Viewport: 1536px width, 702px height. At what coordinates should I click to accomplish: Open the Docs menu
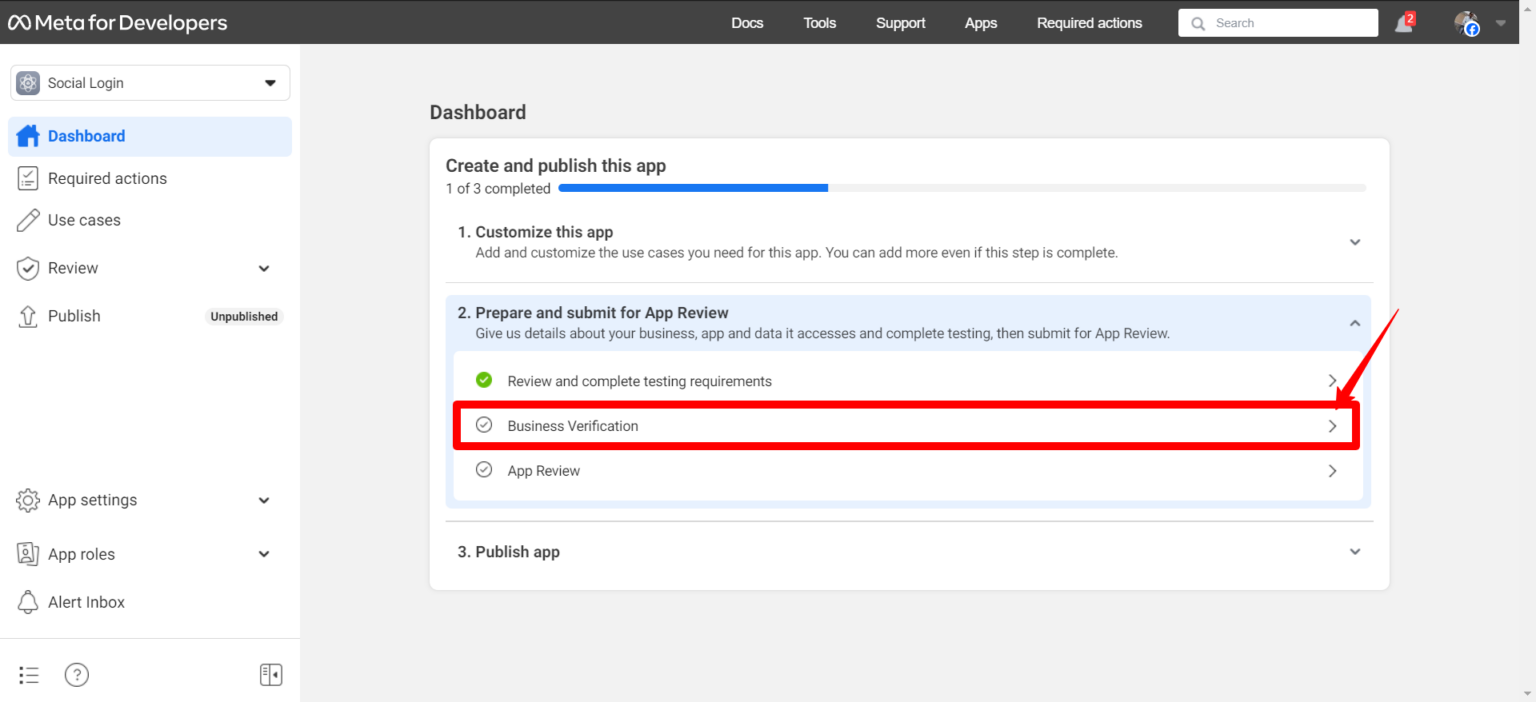746,22
